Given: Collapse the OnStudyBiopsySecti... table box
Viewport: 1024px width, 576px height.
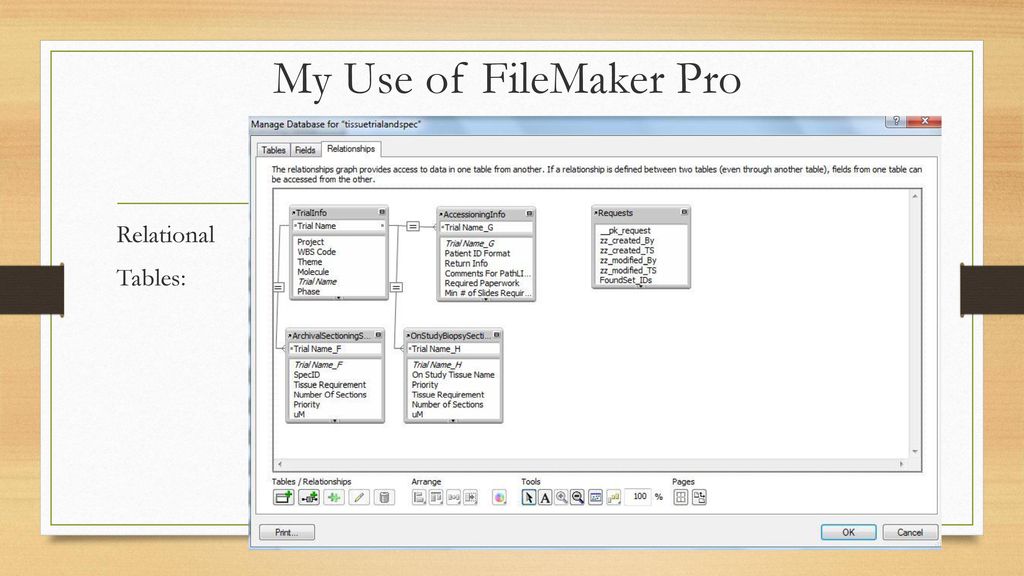Looking at the screenshot, I should 496,335.
